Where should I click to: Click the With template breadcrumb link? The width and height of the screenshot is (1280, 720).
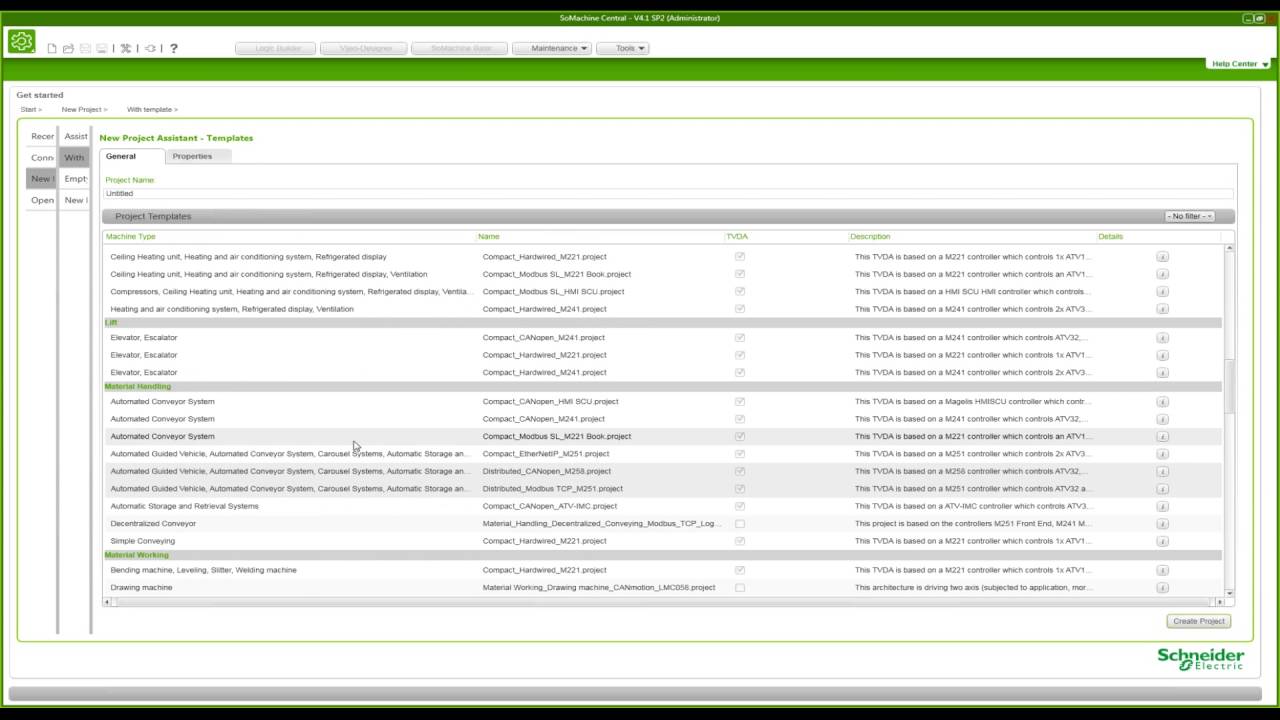pyautogui.click(x=150, y=109)
